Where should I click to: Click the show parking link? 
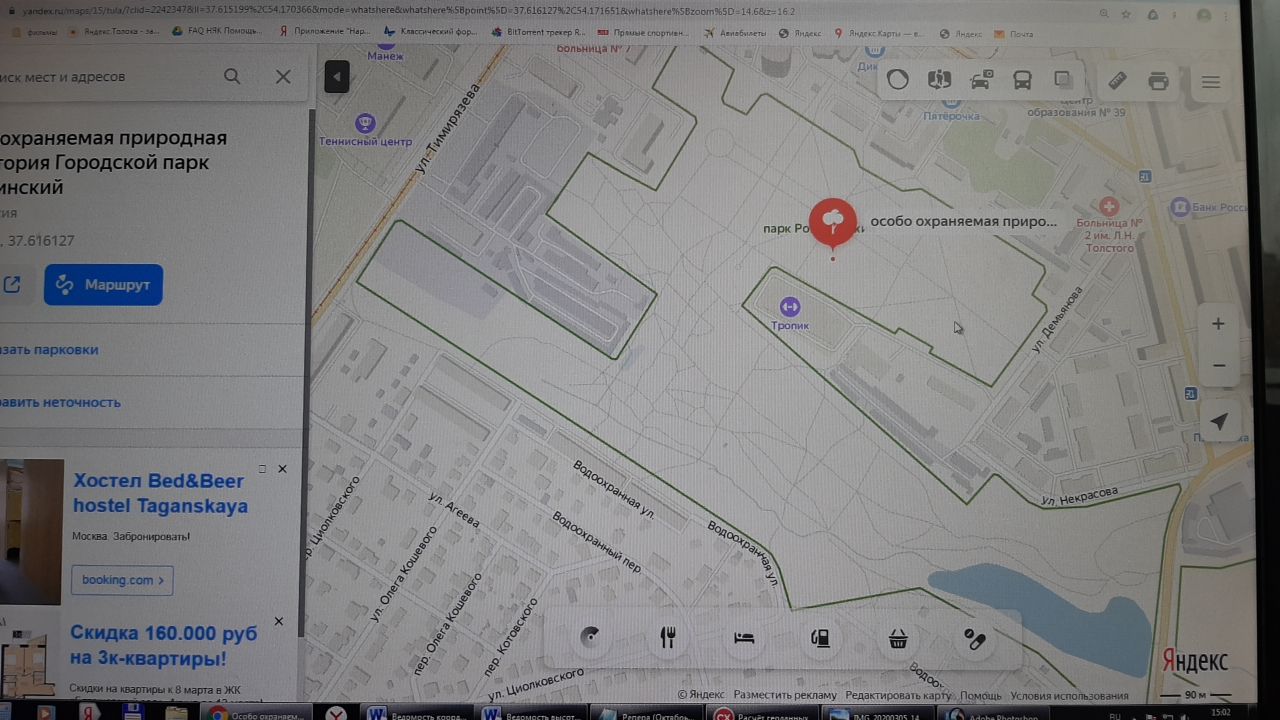[49, 350]
